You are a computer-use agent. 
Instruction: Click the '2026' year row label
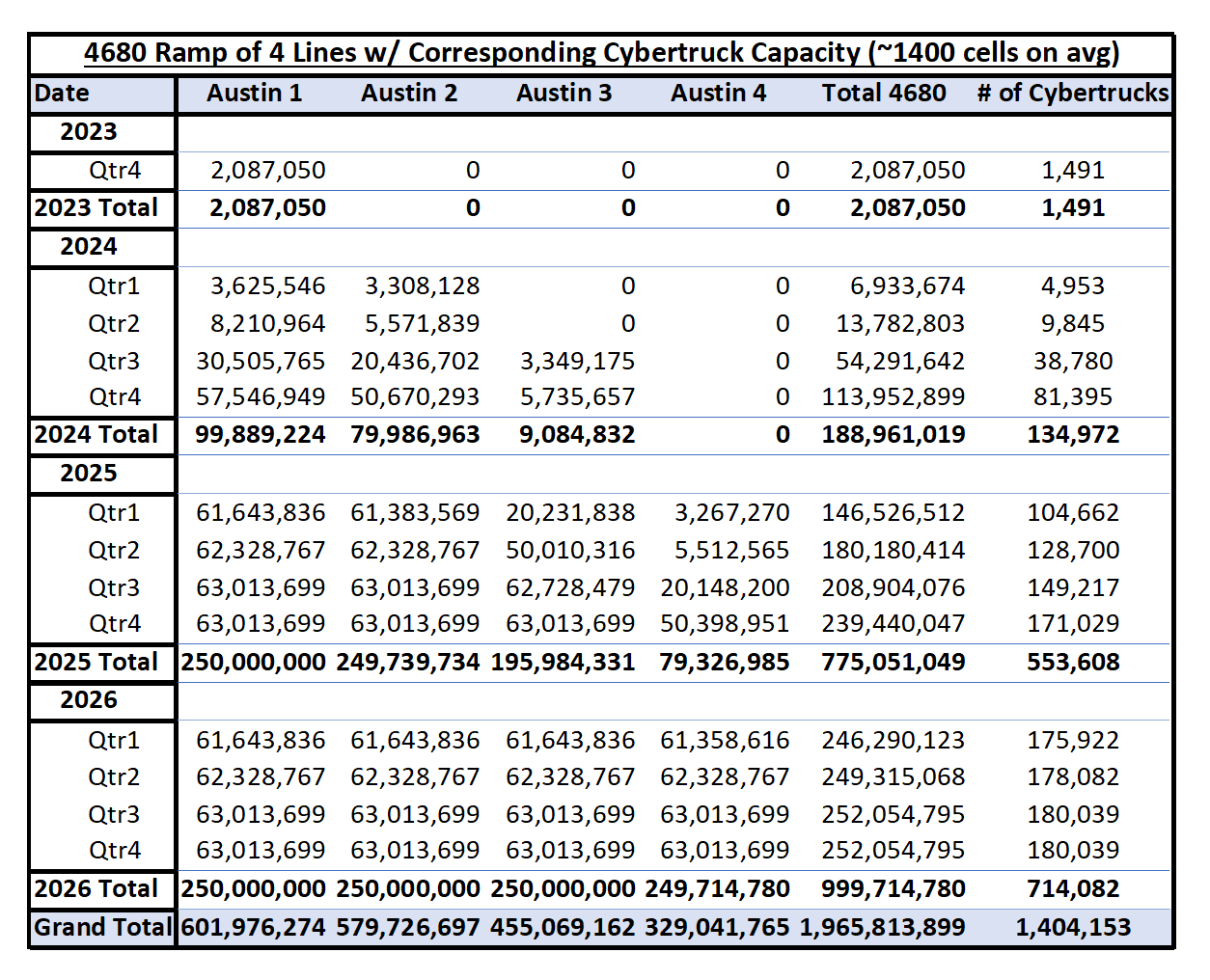click(89, 700)
